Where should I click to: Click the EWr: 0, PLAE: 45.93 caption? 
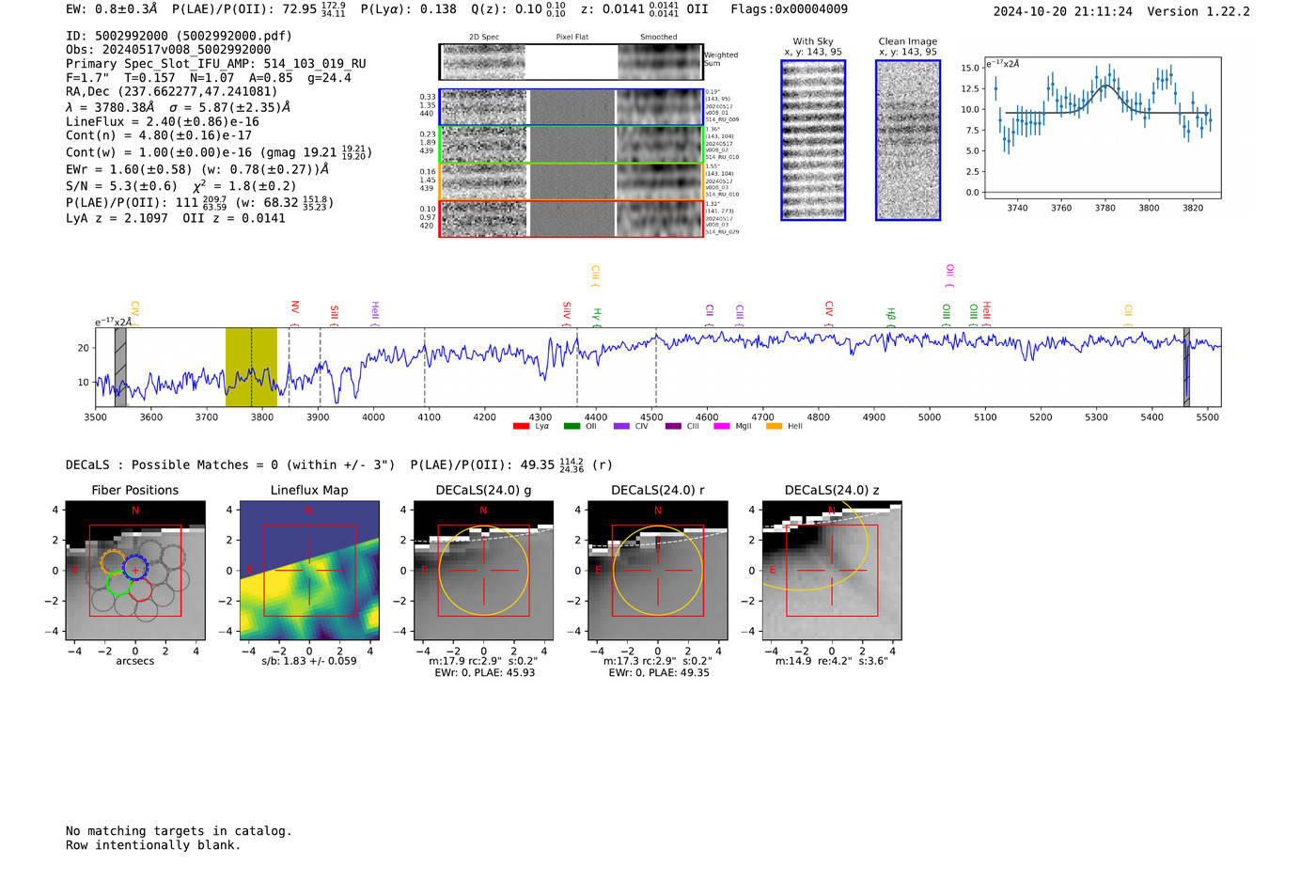tap(485, 673)
